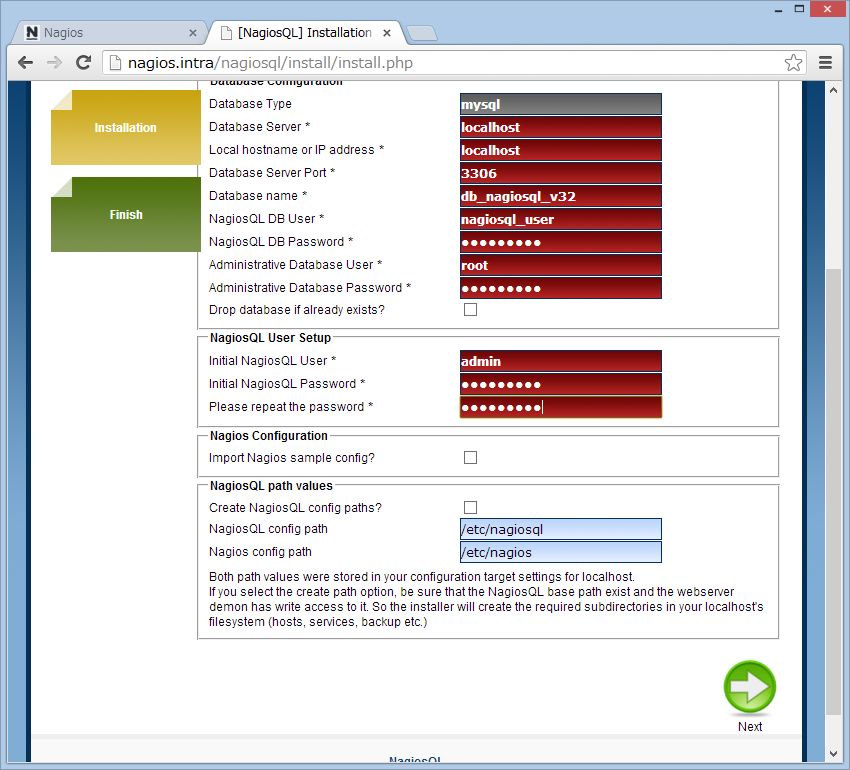
Task: Click the NagiosQL User Setup heading
Action: [x=270, y=338]
